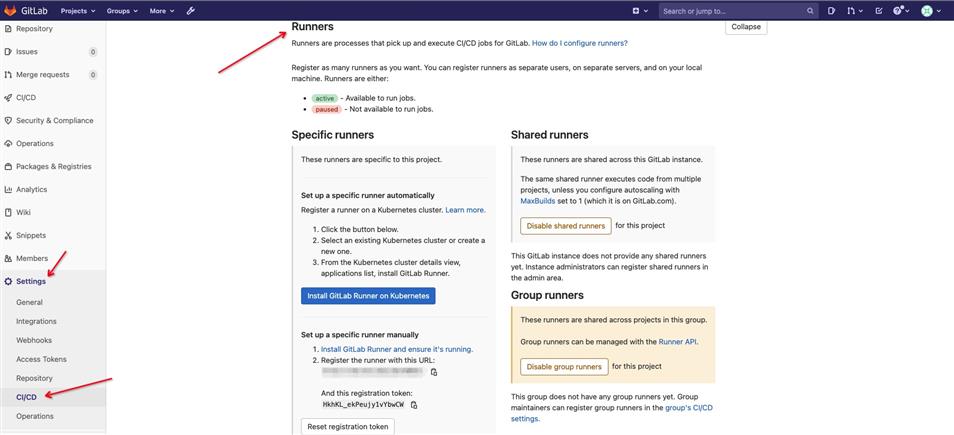Image resolution: width=954 pixels, height=435 pixels.
Task: Open Webhooks under Settings
Action: click(33, 340)
